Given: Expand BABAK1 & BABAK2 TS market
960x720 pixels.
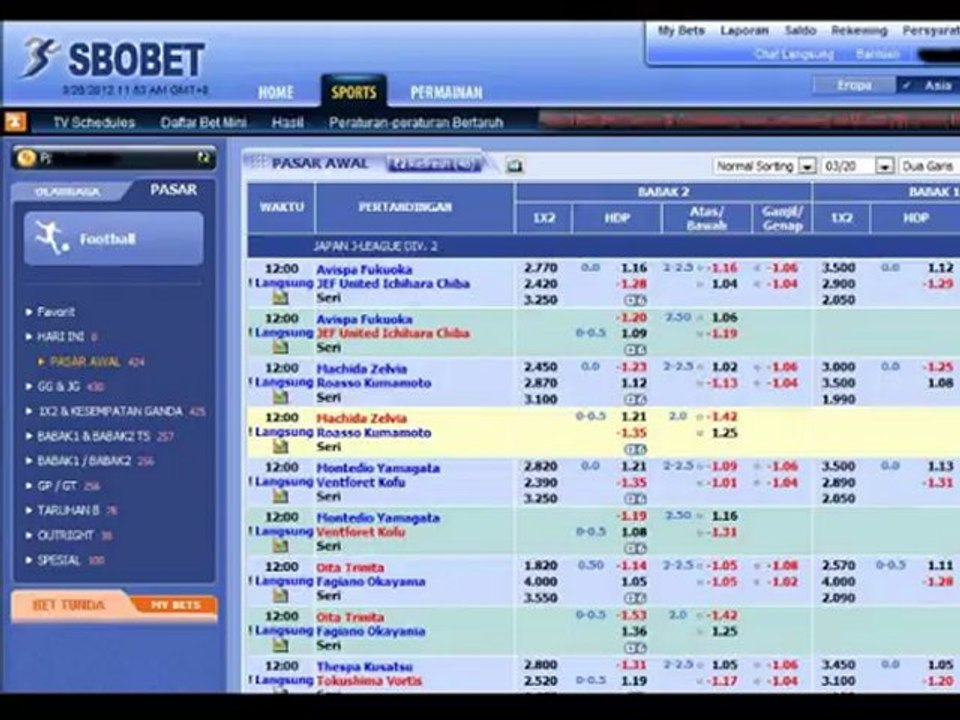Looking at the screenshot, I should tap(99, 436).
